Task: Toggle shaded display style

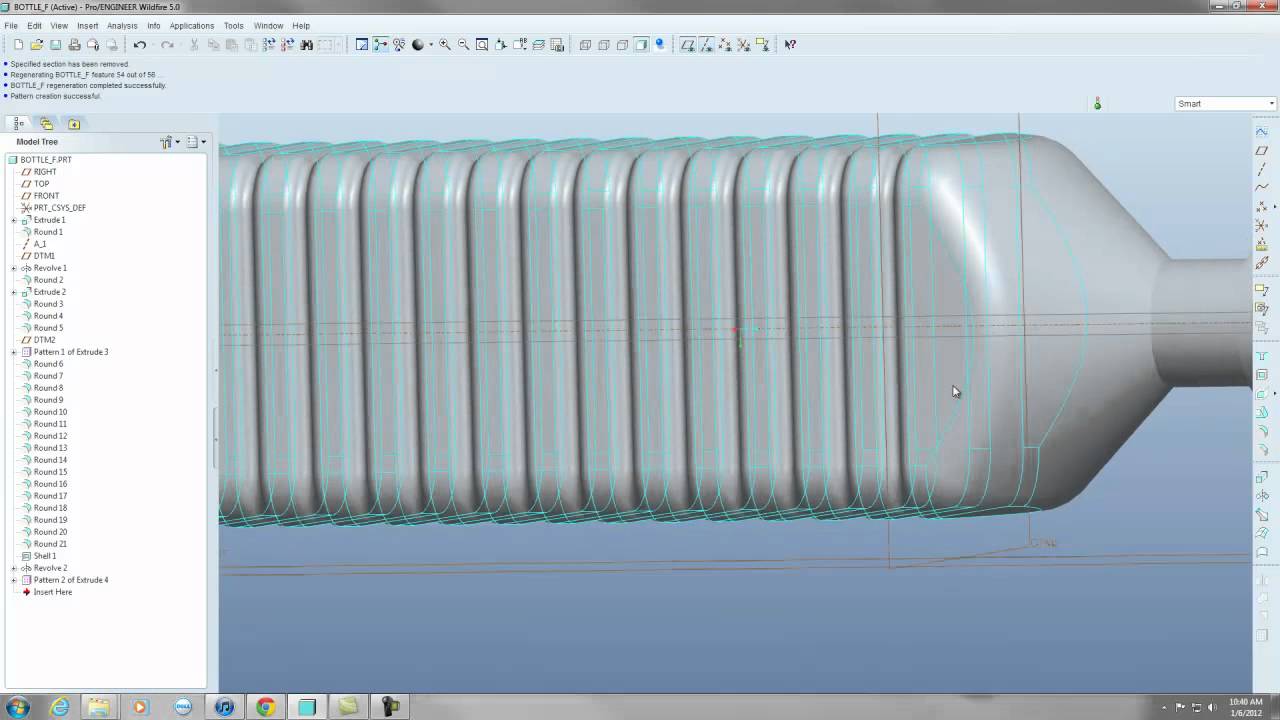Action: click(641, 44)
